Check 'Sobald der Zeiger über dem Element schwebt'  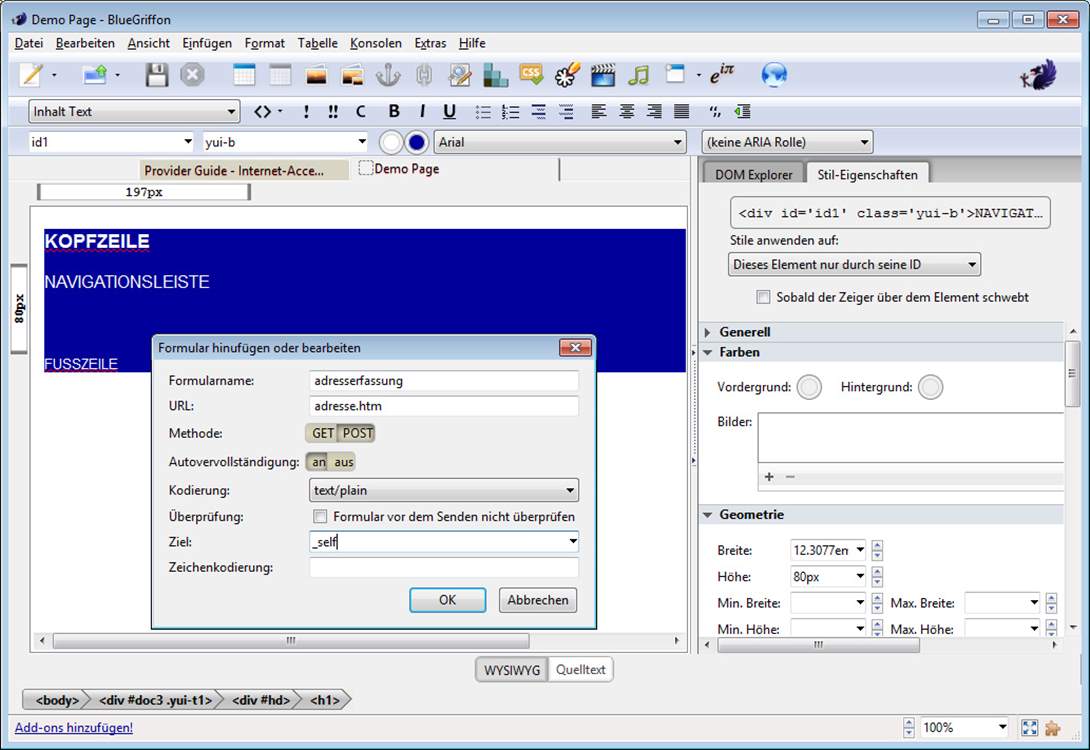pyautogui.click(x=763, y=297)
